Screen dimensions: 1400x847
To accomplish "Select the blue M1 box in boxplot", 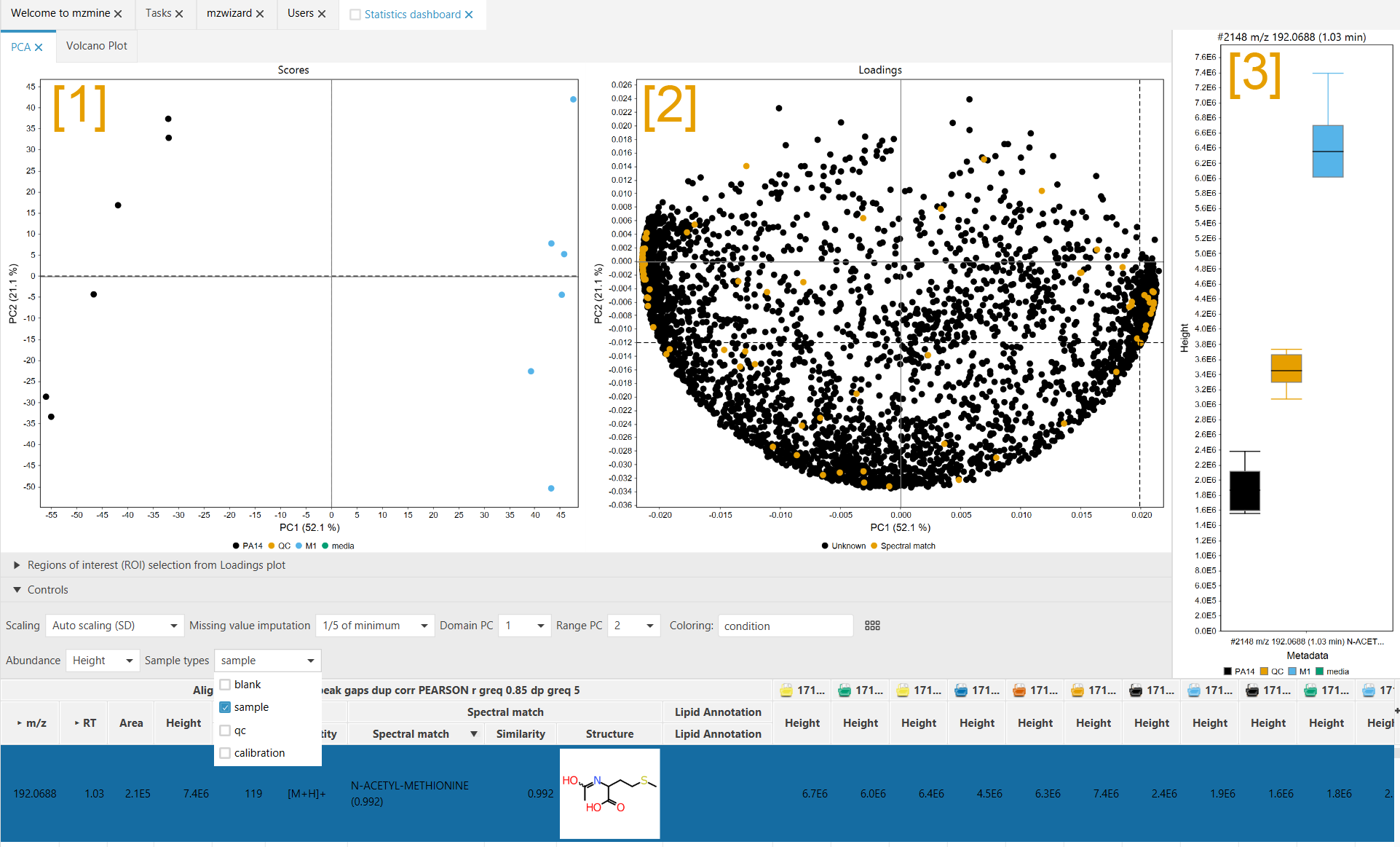I will click(1328, 151).
